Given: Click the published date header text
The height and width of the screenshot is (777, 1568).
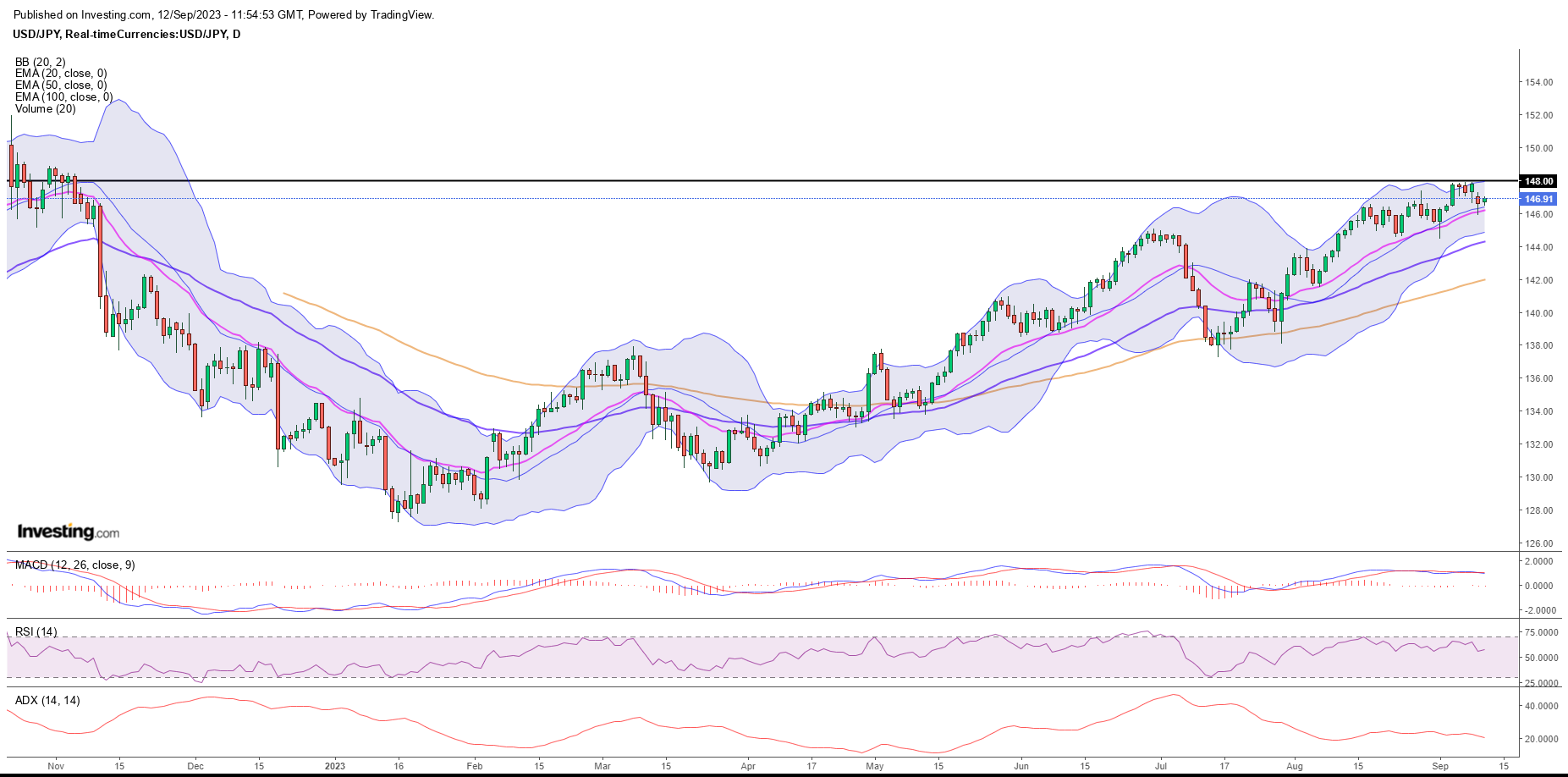Looking at the screenshot, I should pyautogui.click(x=224, y=15).
